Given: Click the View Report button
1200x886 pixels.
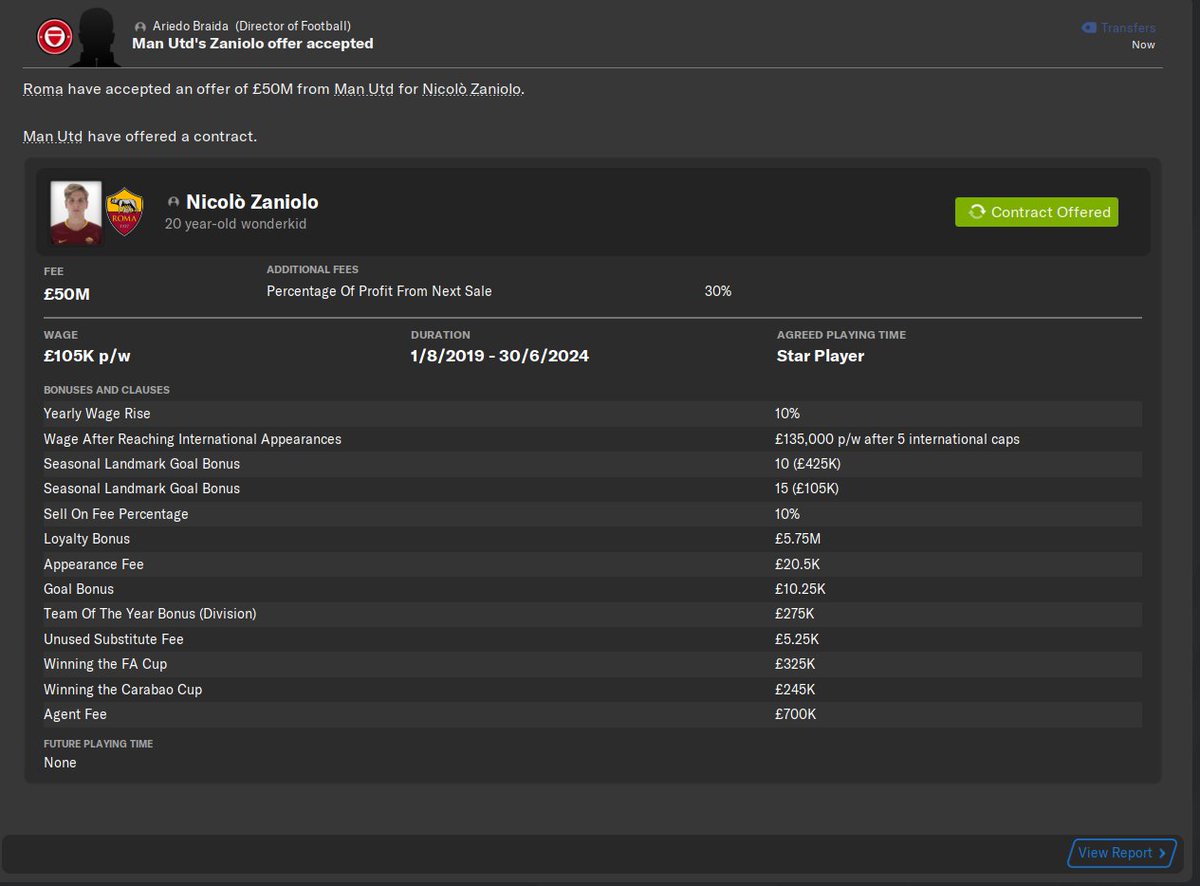Looking at the screenshot, I should [1121, 853].
